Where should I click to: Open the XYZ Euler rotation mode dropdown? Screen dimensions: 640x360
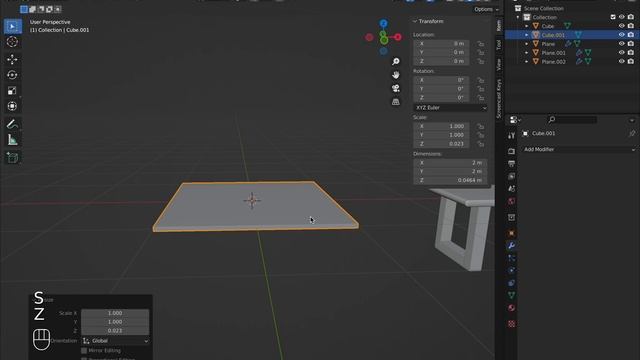[450, 108]
